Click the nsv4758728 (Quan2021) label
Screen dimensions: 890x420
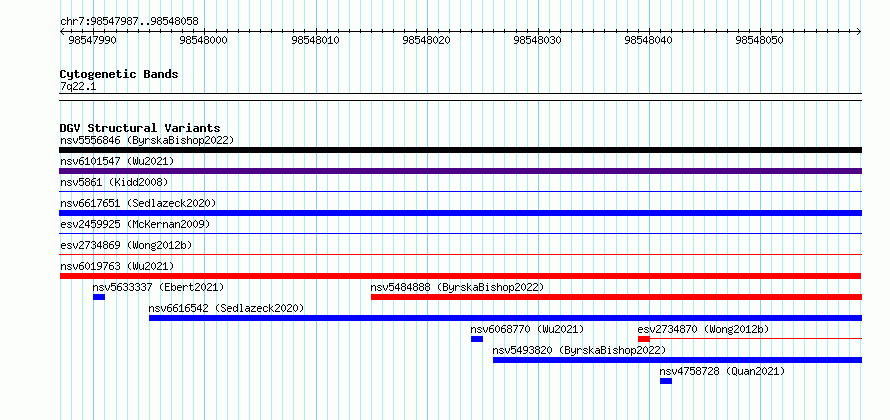[723, 371]
